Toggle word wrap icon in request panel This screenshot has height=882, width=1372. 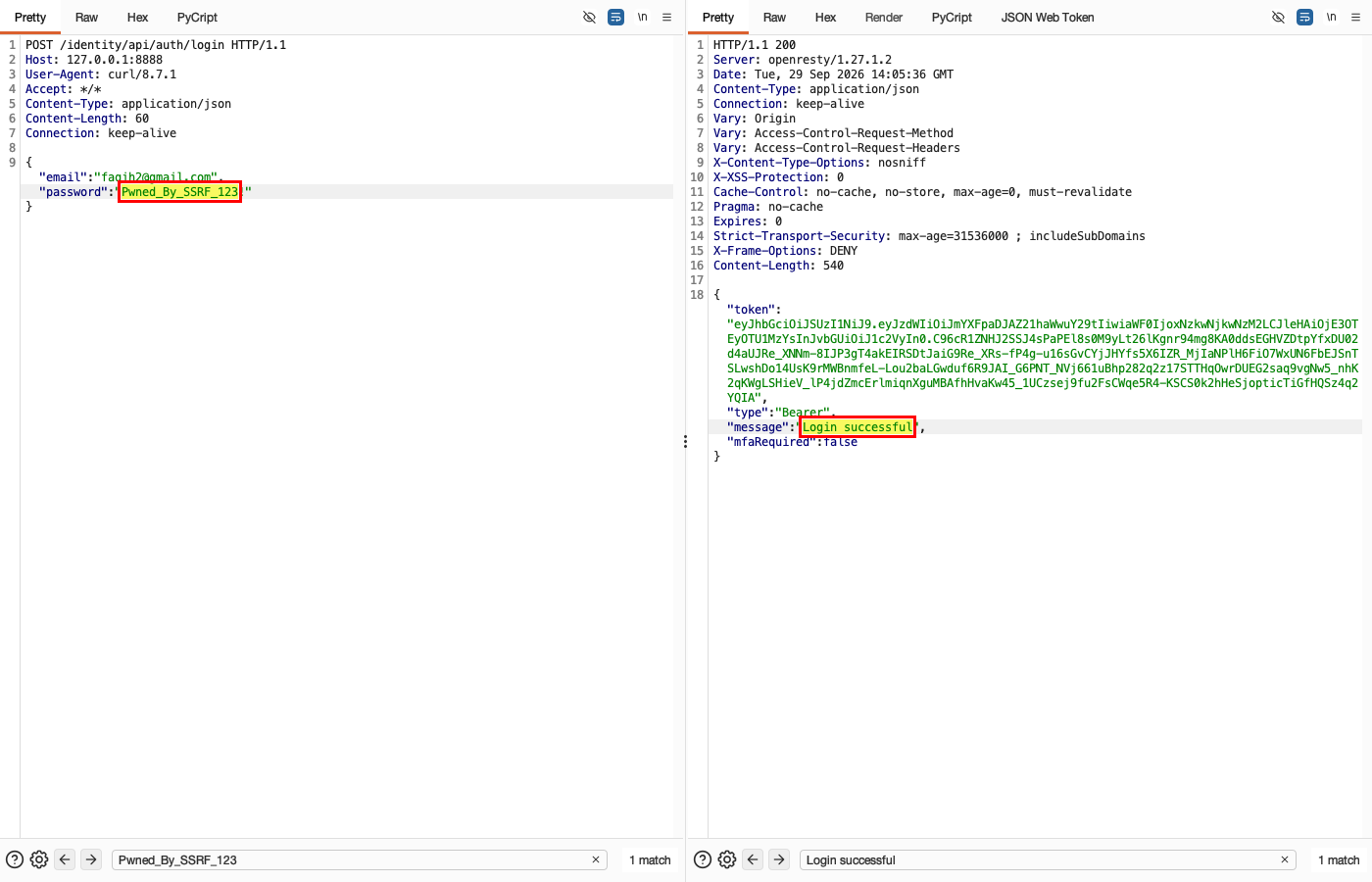(x=615, y=17)
